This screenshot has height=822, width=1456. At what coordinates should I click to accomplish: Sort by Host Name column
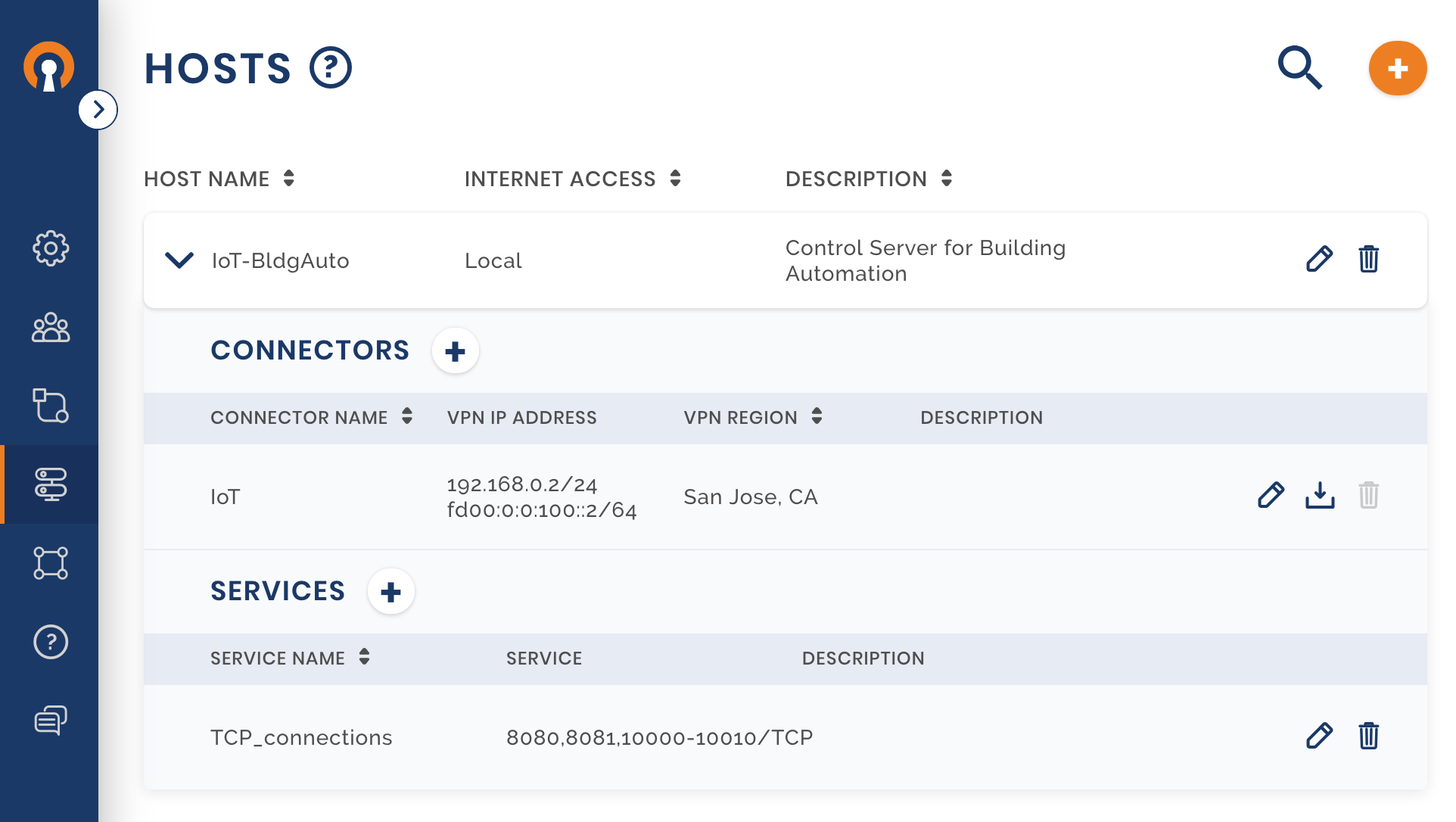[288, 179]
